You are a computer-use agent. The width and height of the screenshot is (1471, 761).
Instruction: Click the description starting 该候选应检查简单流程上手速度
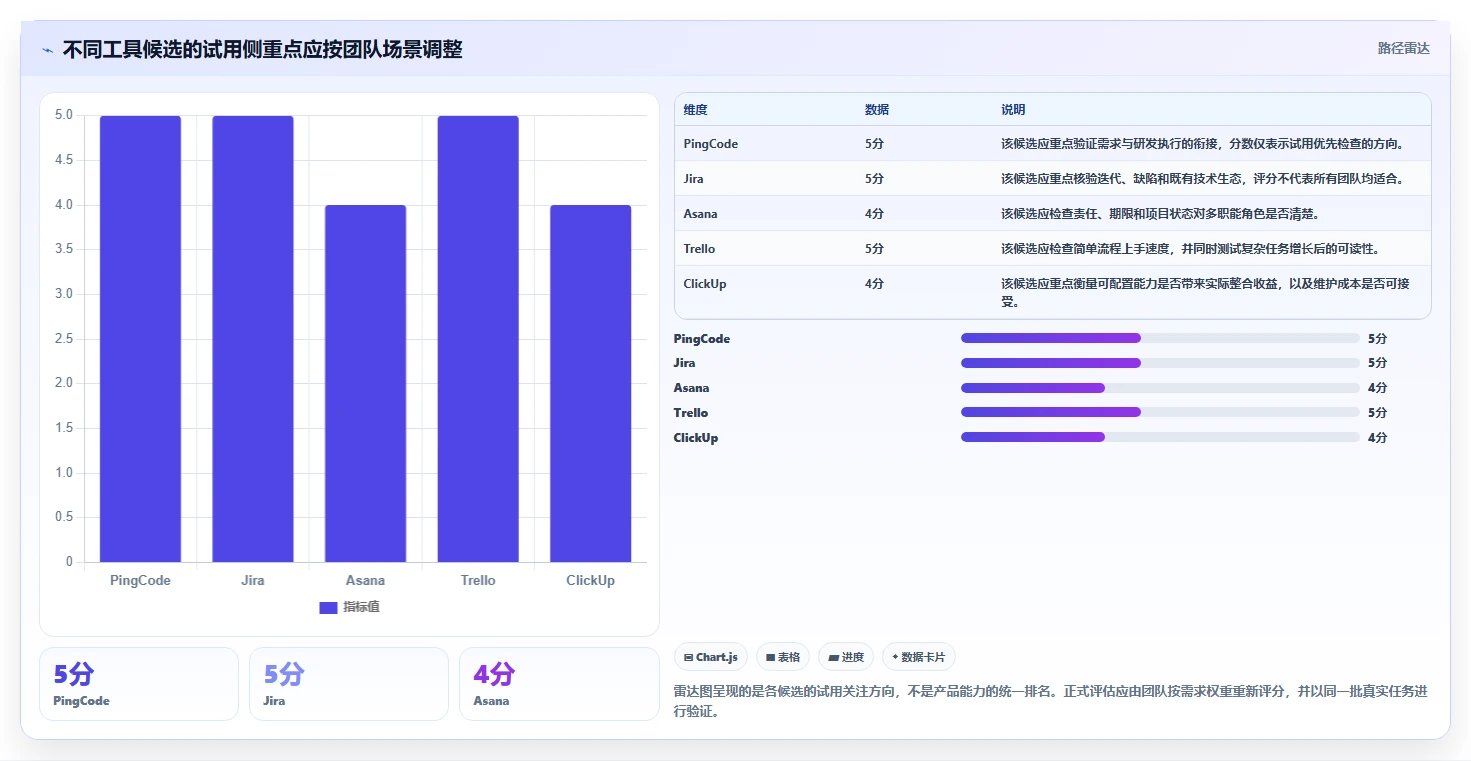point(1190,249)
